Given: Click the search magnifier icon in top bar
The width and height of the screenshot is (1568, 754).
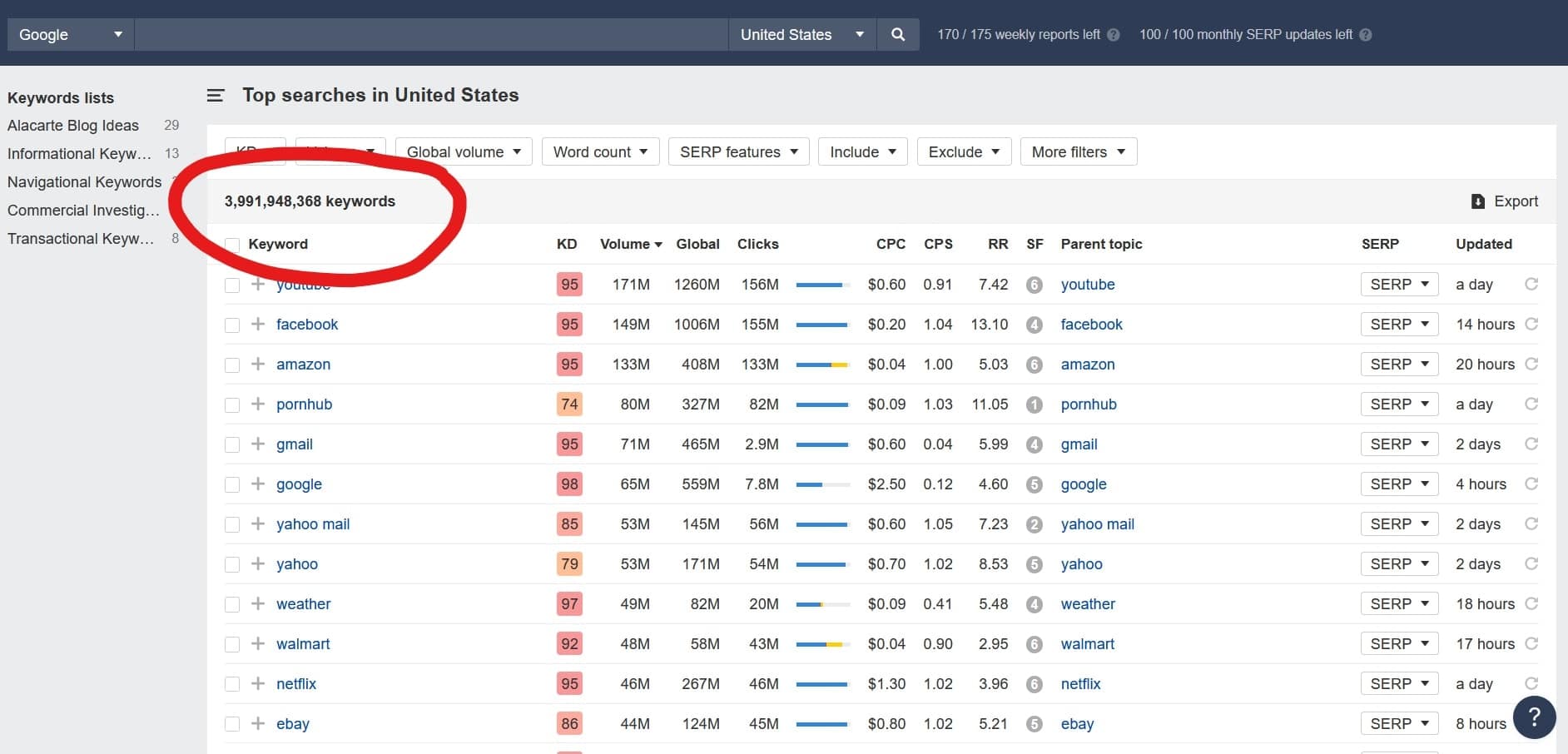Looking at the screenshot, I should tap(897, 34).
